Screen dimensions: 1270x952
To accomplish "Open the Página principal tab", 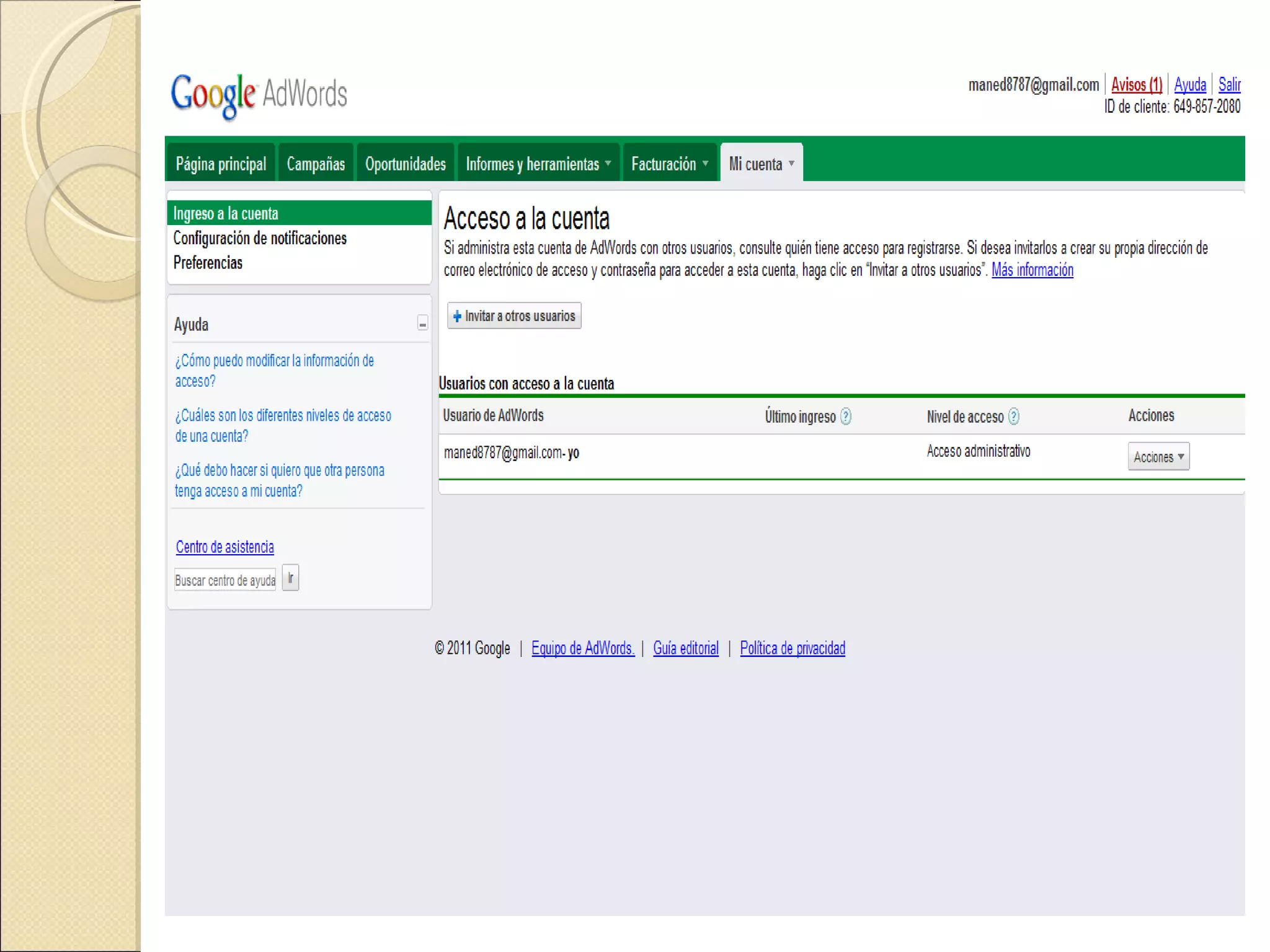I will (x=221, y=164).
